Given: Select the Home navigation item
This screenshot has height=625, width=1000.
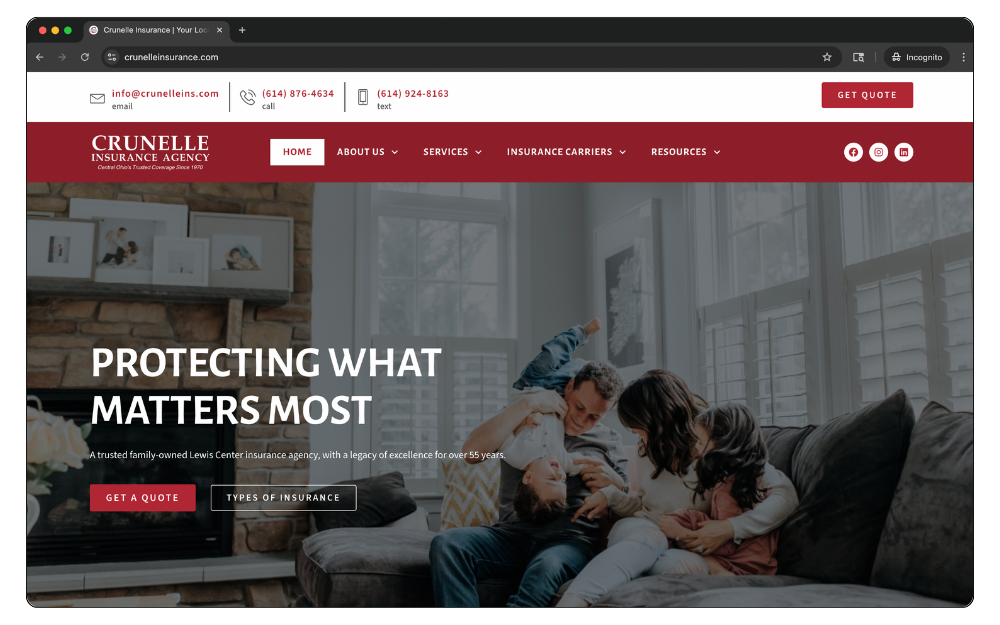Looking at the screenshot, I should click(297, 152).
